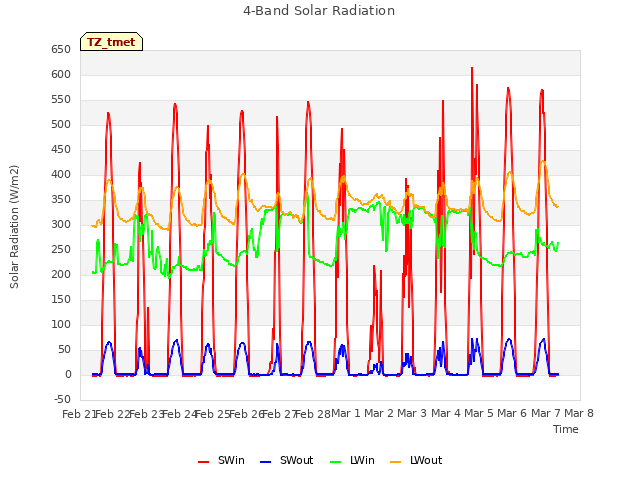Click the Feb 28 x-axis tick label
Image resolution: width=640 pixels, height=480 pixels.
click(313, 414)
